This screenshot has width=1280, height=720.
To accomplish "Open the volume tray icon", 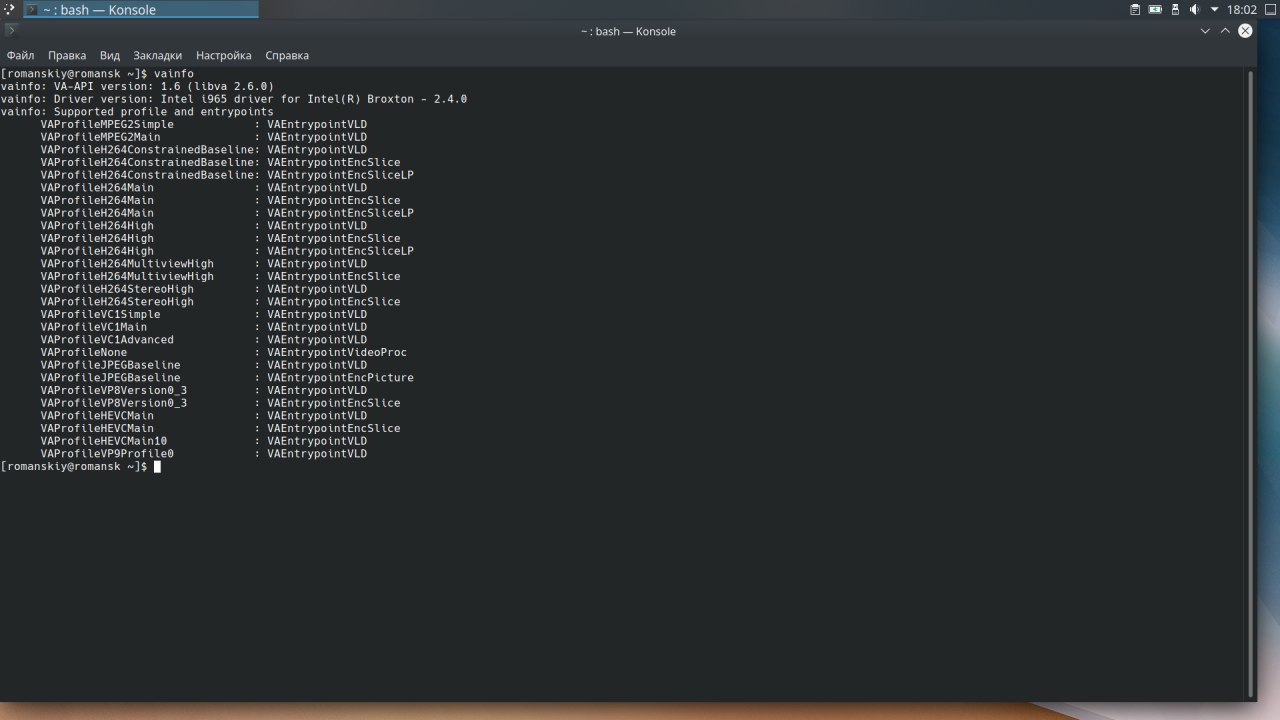I will coord(1194,10).
